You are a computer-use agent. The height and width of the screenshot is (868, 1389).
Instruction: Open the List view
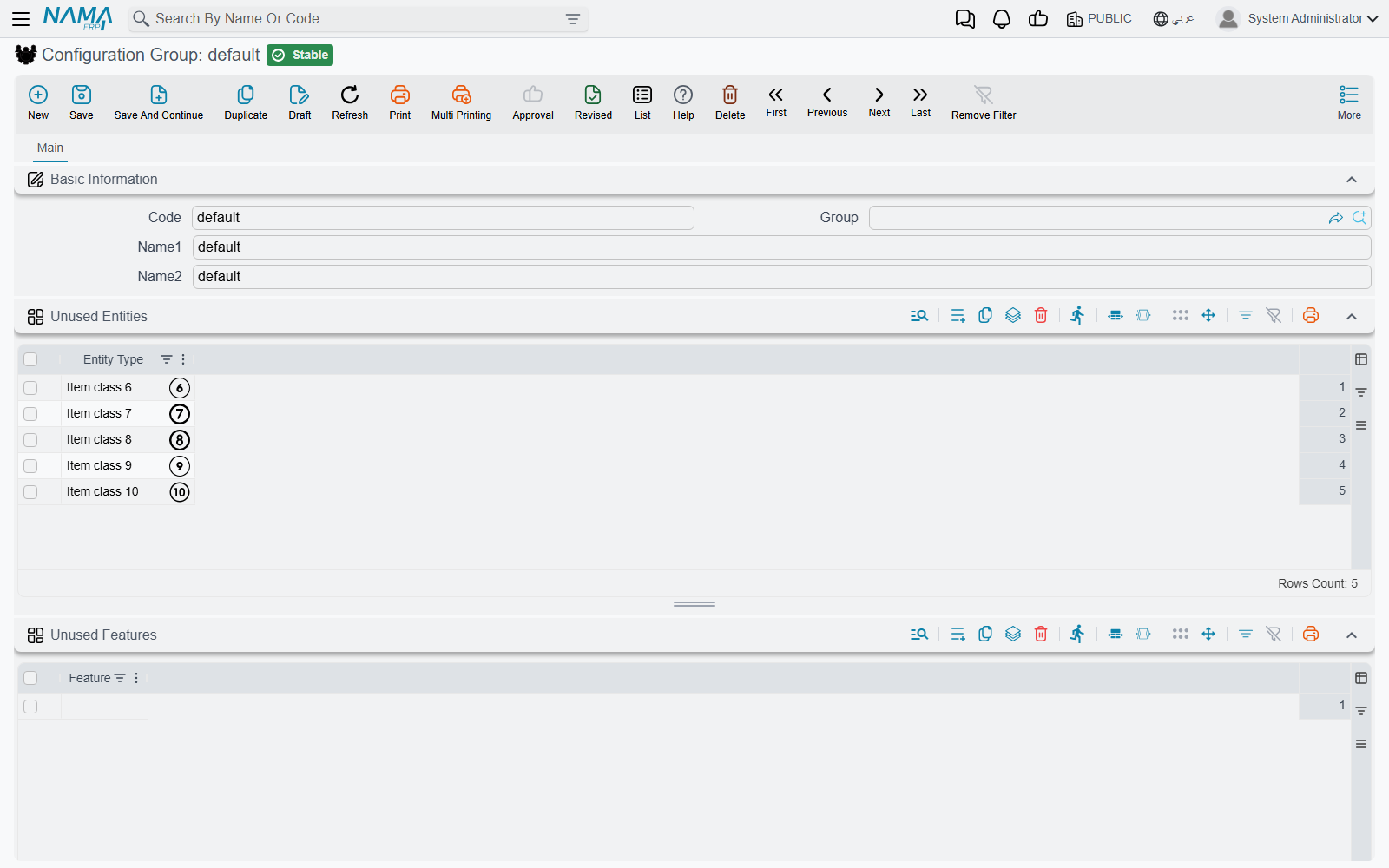pyautogui.click(x=642, y=102)
